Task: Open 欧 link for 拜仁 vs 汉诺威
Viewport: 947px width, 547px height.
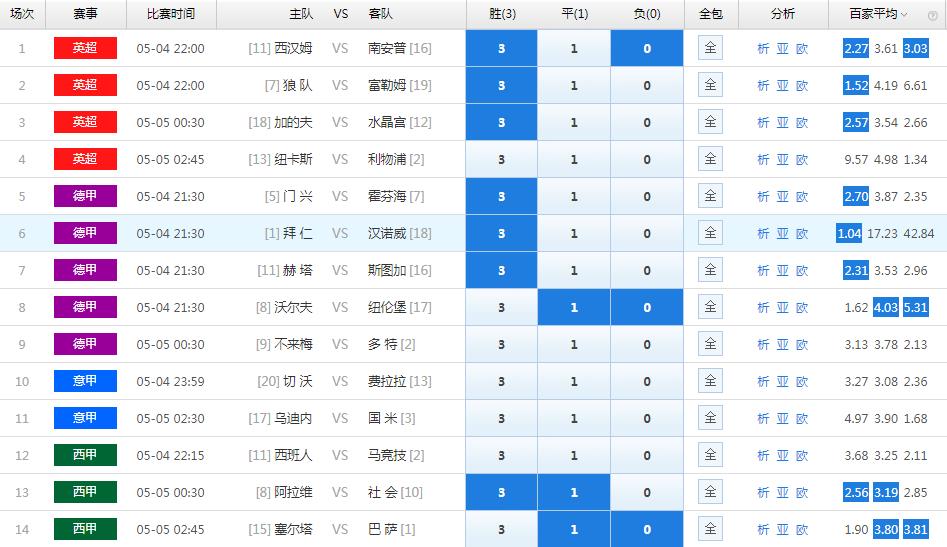Action: point(802,233)
